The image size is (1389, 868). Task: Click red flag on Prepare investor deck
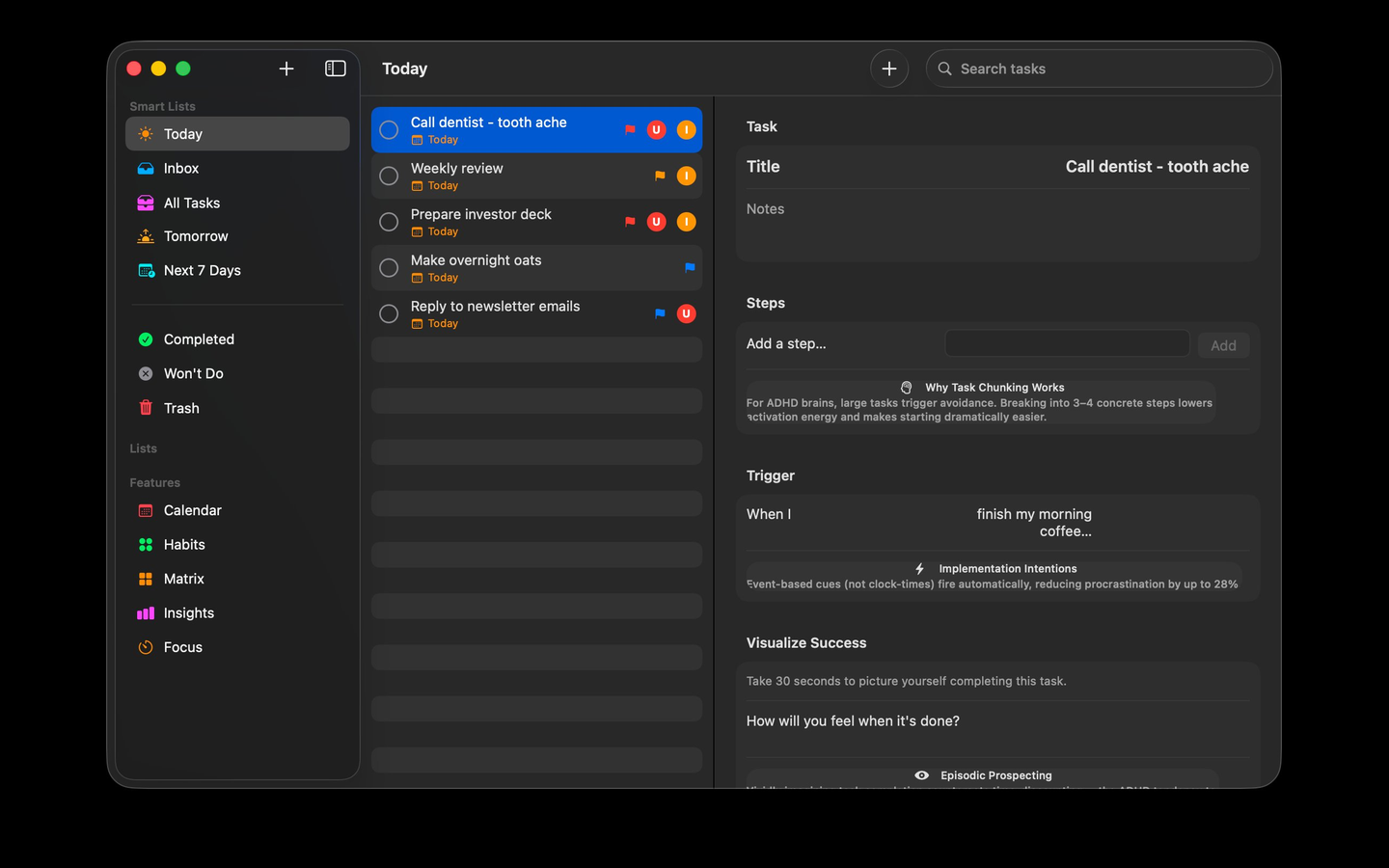630,222
